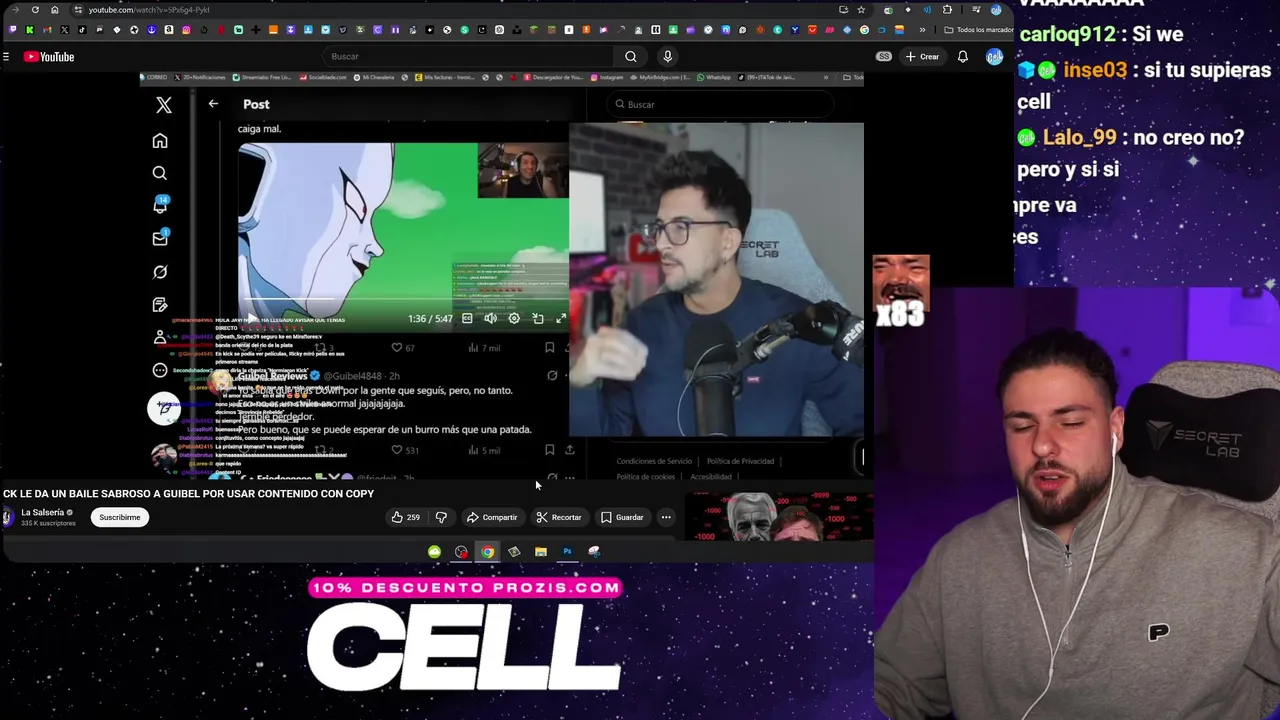Like the Guibel Reviews reply with 531 likes
This screenshot has width=1280, height=720.
404,451
